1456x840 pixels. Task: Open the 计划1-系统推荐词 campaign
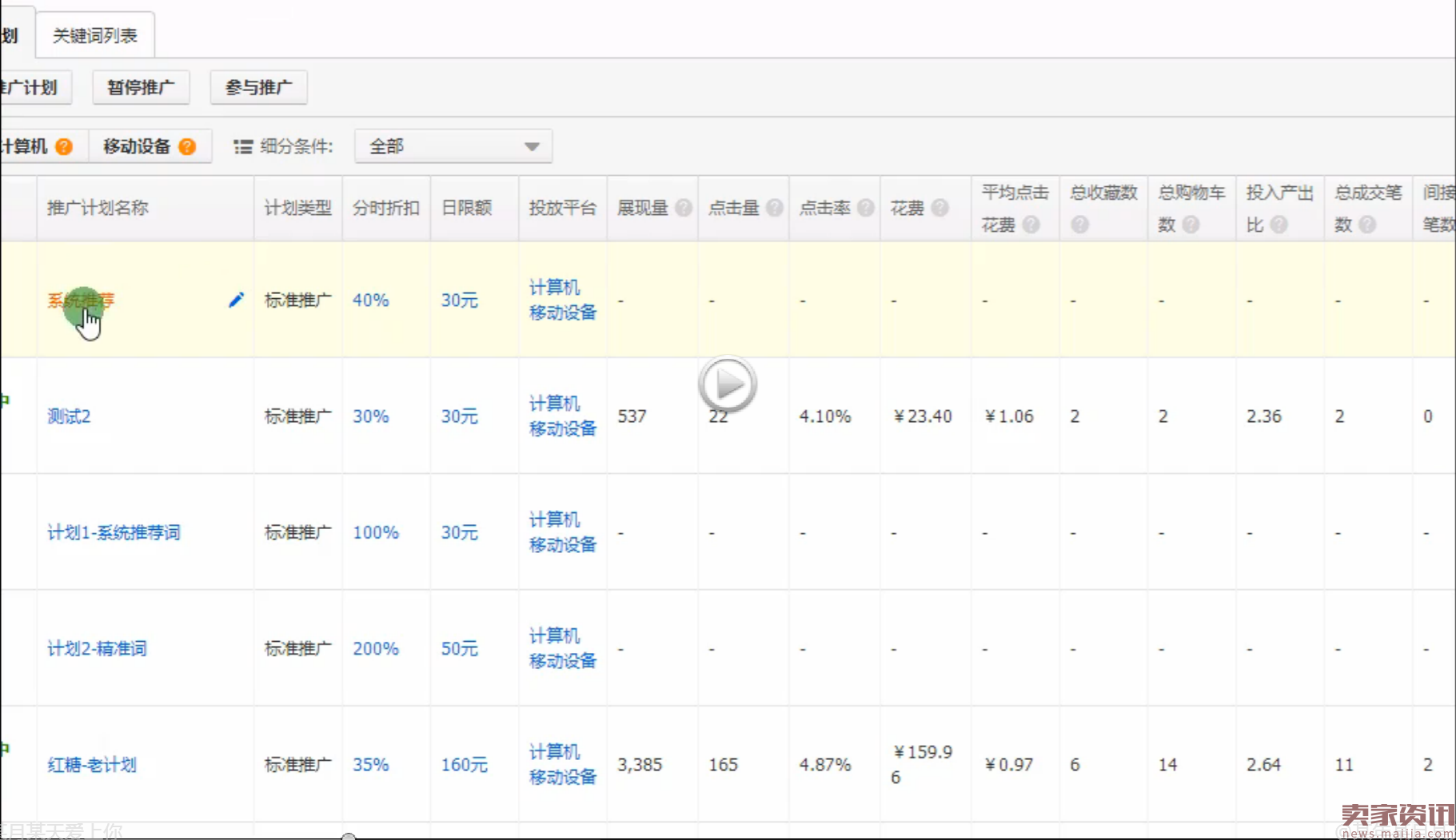(x=114, y=532)
